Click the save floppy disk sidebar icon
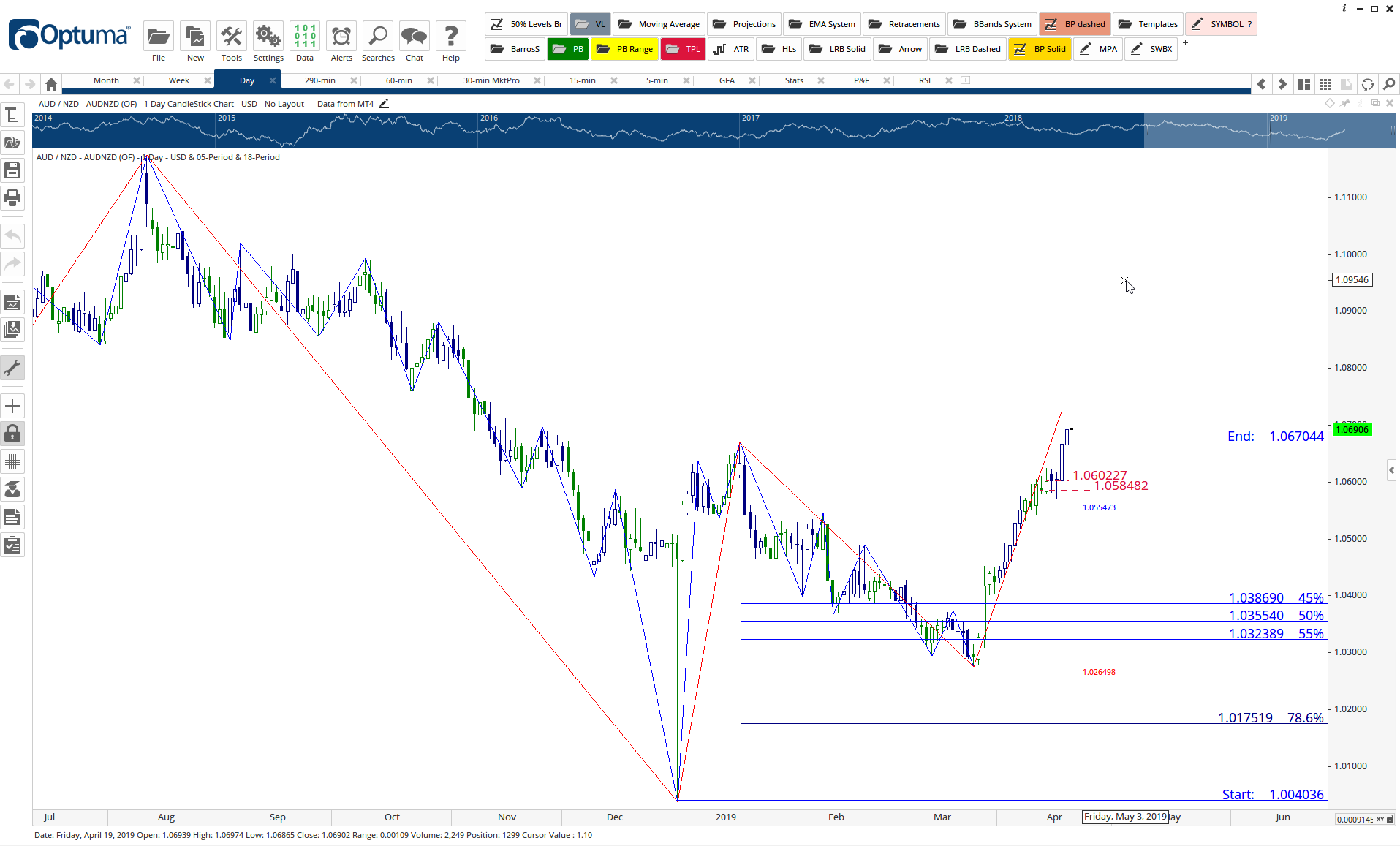 12,170
